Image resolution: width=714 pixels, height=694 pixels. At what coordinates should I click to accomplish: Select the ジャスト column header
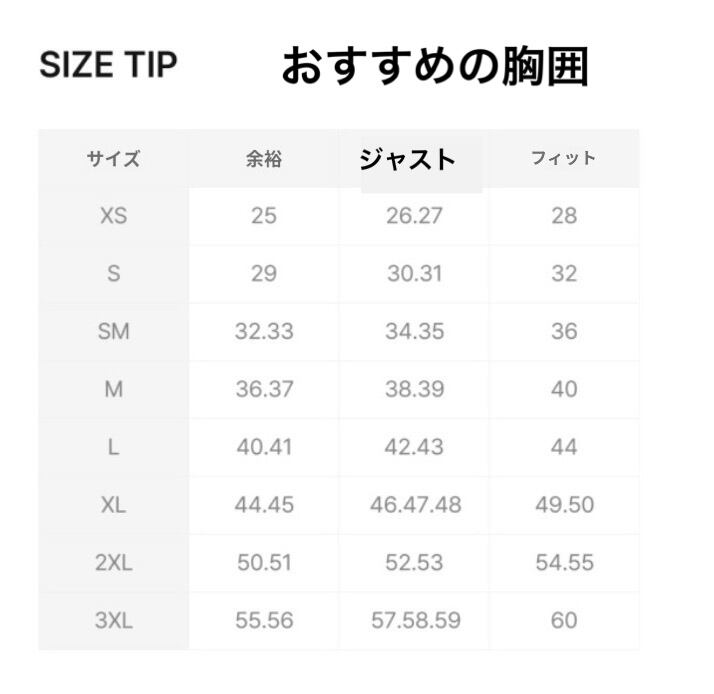[x=407, y=159]
